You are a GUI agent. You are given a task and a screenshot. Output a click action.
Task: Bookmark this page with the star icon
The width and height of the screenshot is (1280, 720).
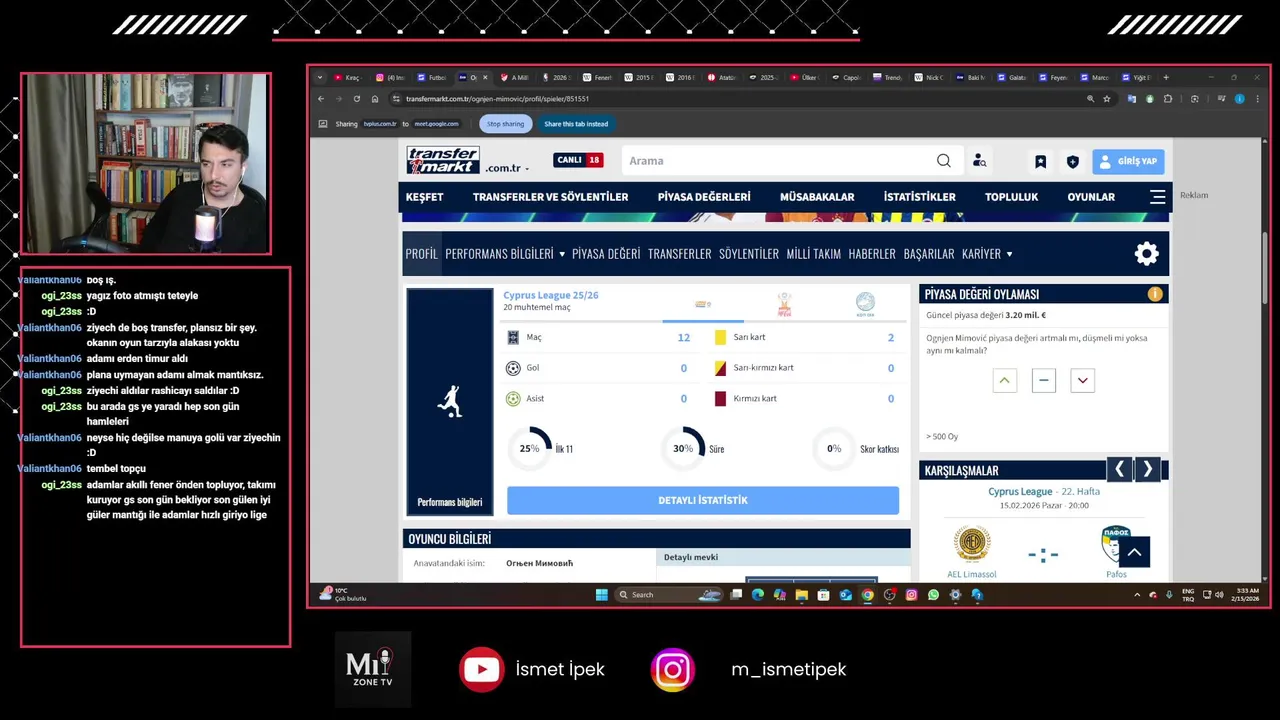coord(1107,99)
